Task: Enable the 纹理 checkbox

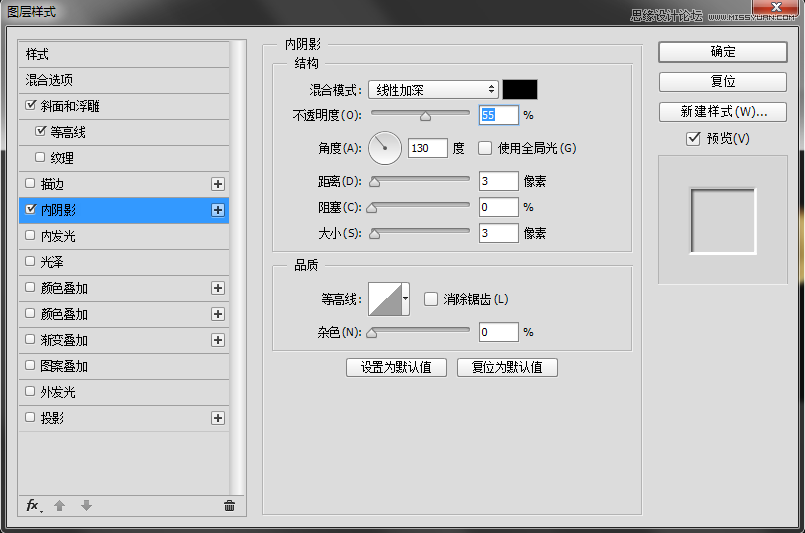Action: coord(40,157)
